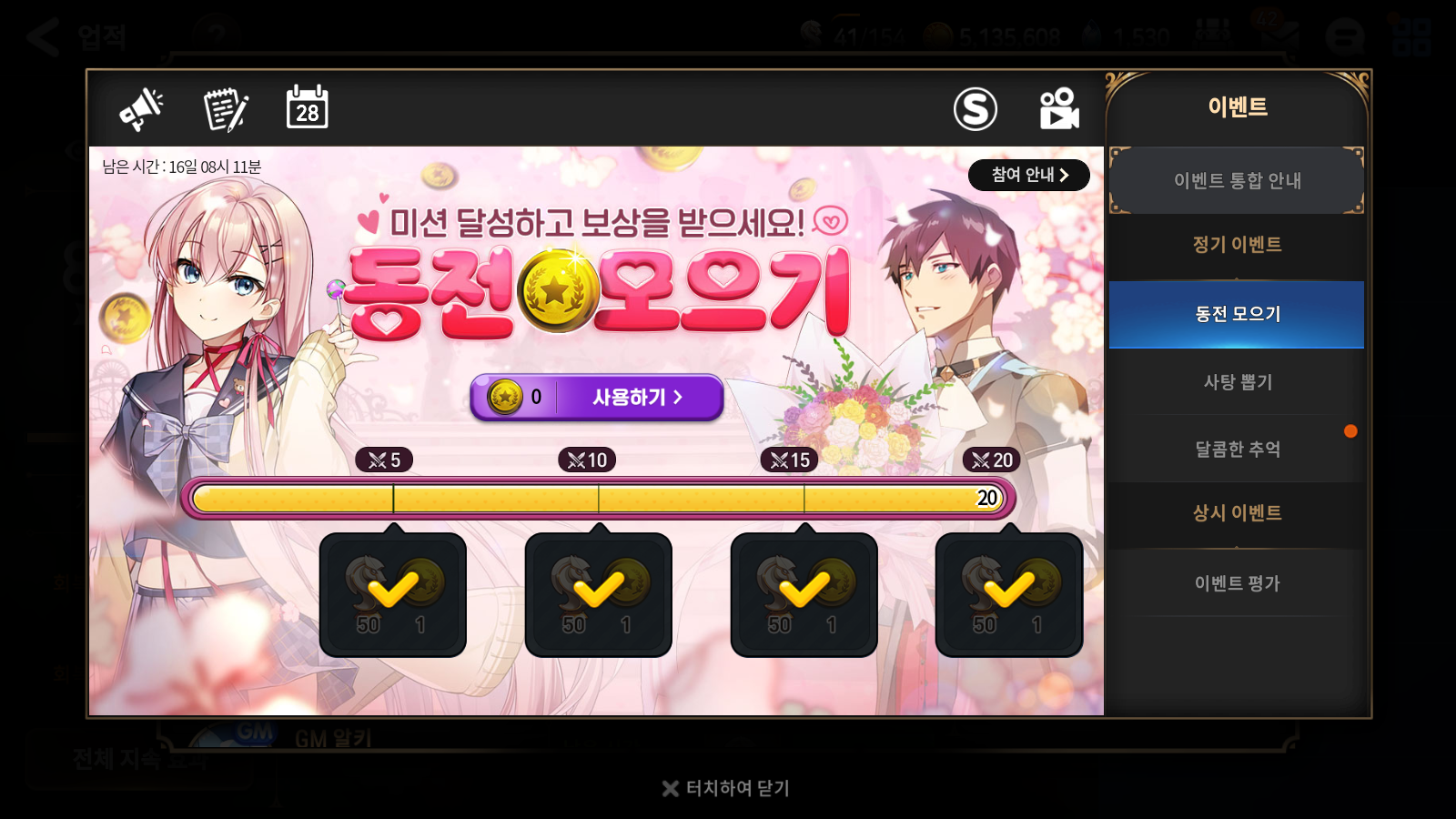
Task: Open 참여 안내 participation guide
Action: pyautogui.click(x=1028, y=175)
